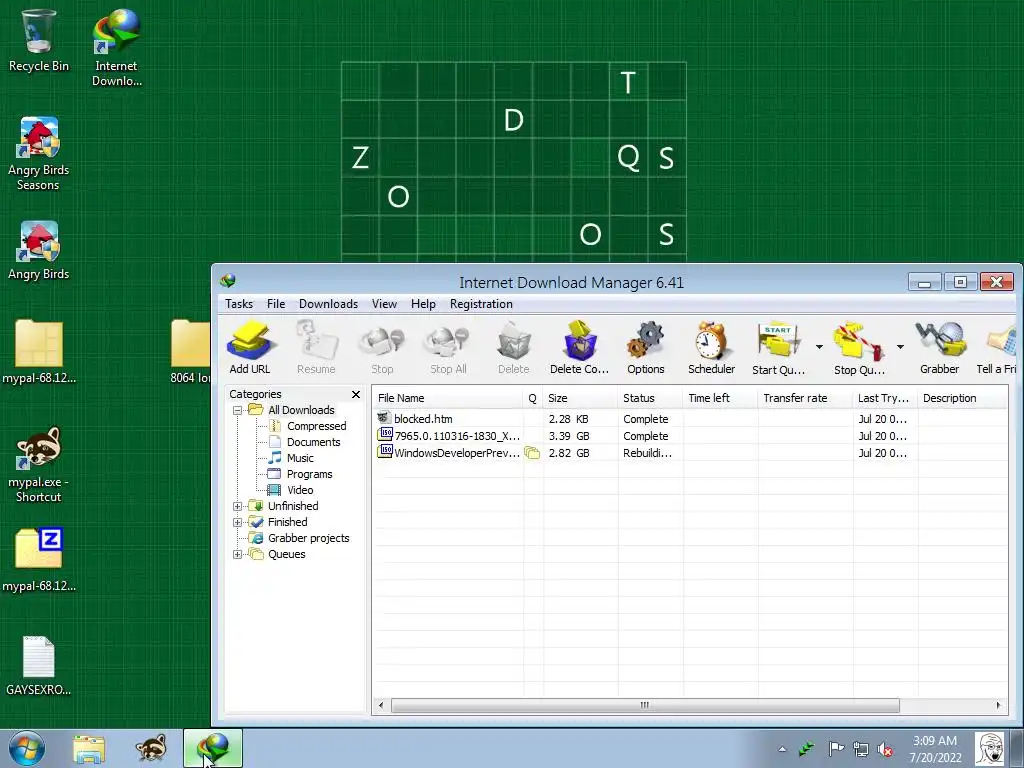The image size is (1024, 768).
Task: Click the Angry Birds desktop shortcut
Action: (39, 250)
